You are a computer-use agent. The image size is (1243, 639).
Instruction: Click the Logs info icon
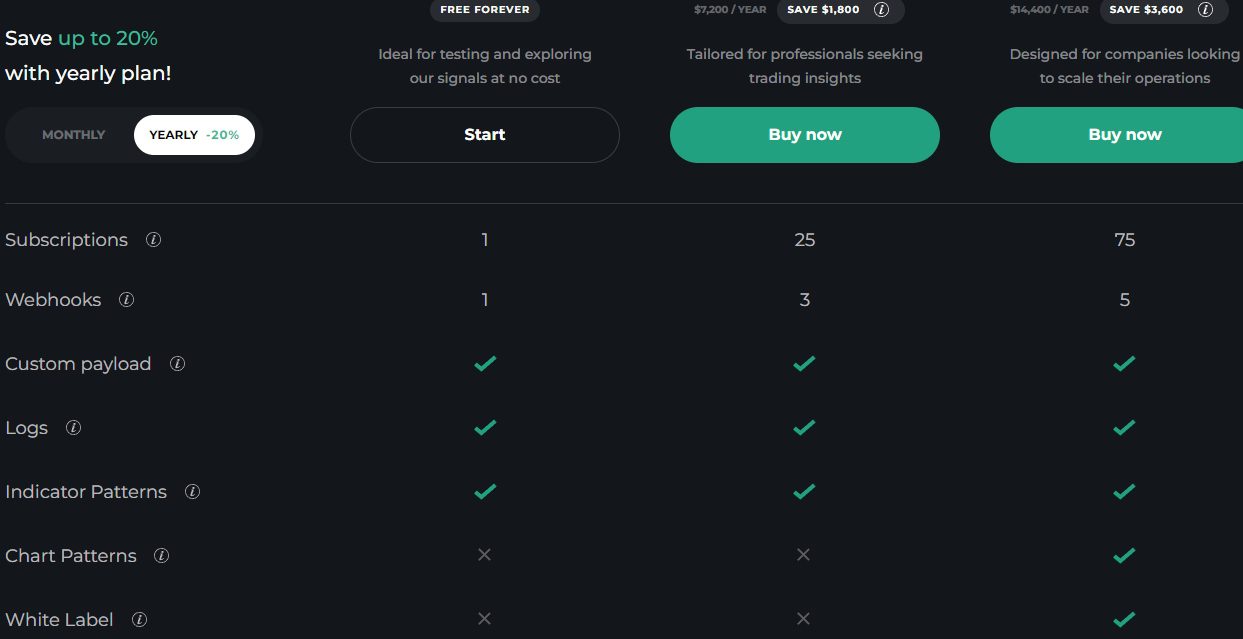[73, 428]
